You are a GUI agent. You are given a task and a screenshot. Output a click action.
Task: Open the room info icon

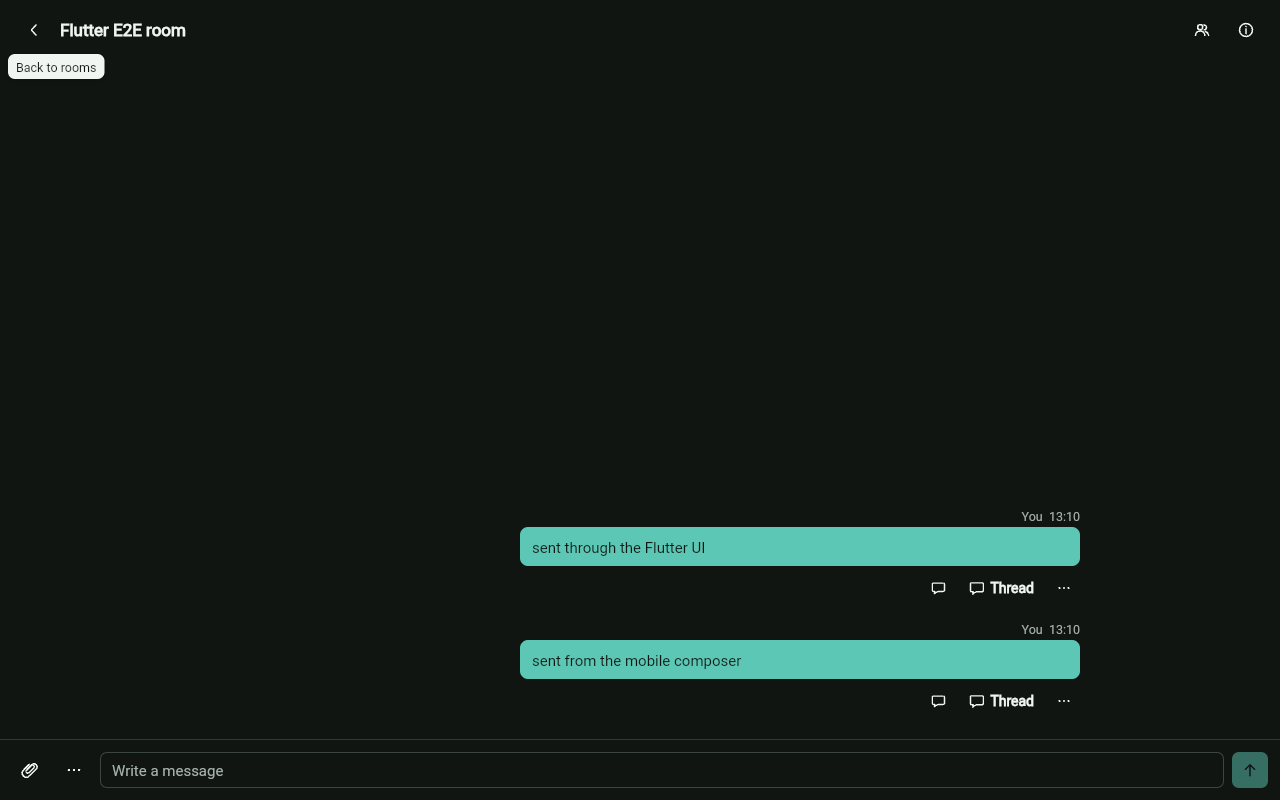click(x=1246, y=30)
